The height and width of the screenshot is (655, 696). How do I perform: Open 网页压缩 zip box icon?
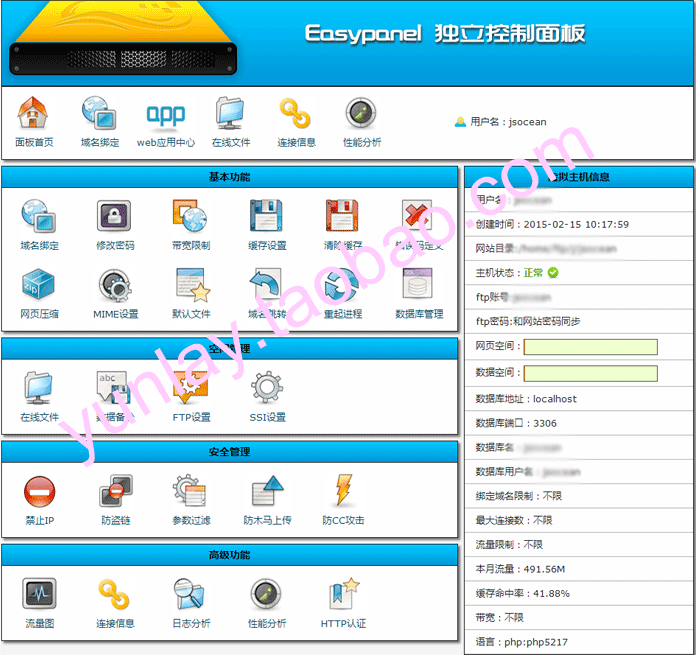coord(38,284)
